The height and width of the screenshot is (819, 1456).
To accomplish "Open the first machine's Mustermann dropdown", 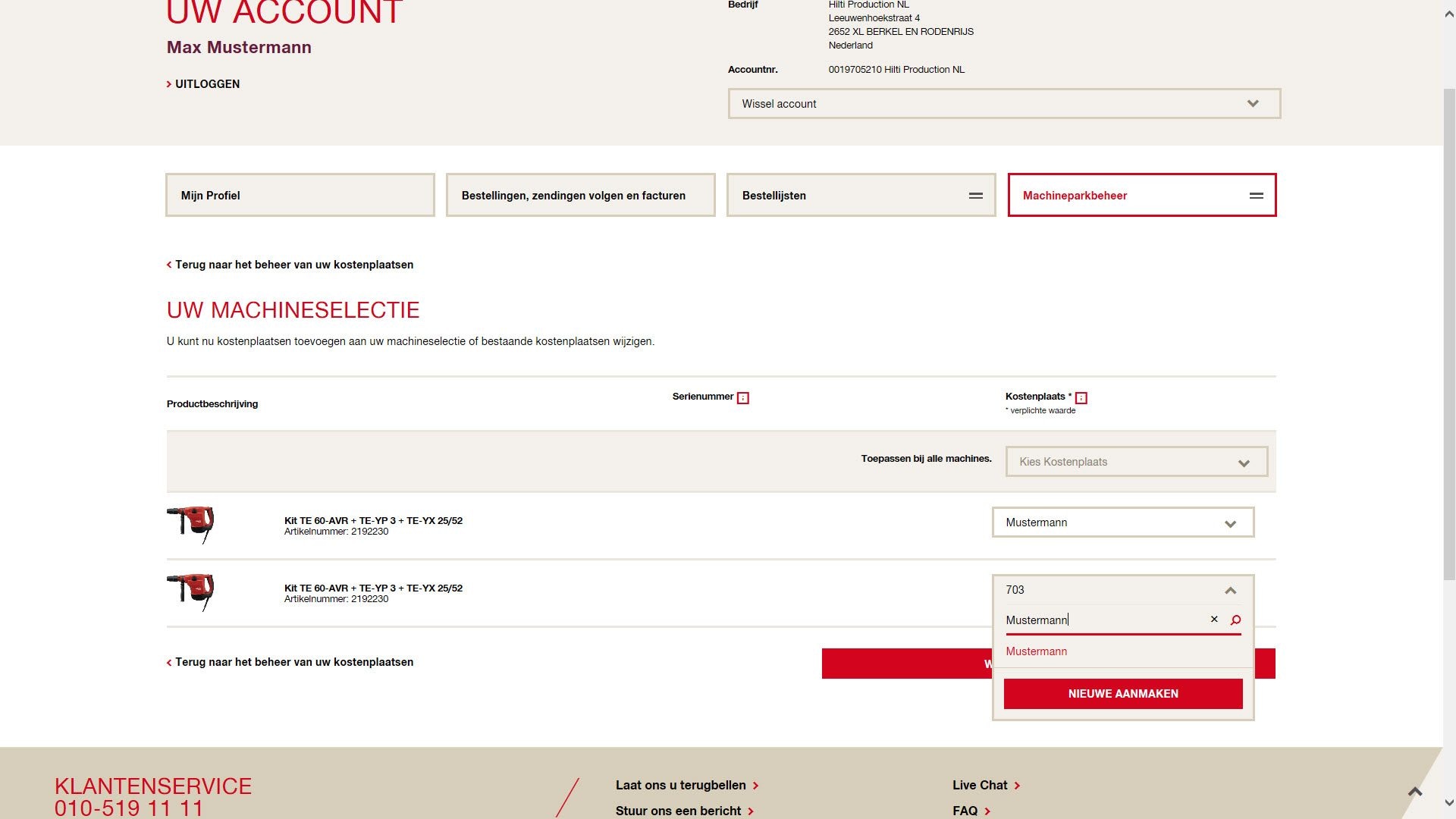I will (x=1123, y=522).
